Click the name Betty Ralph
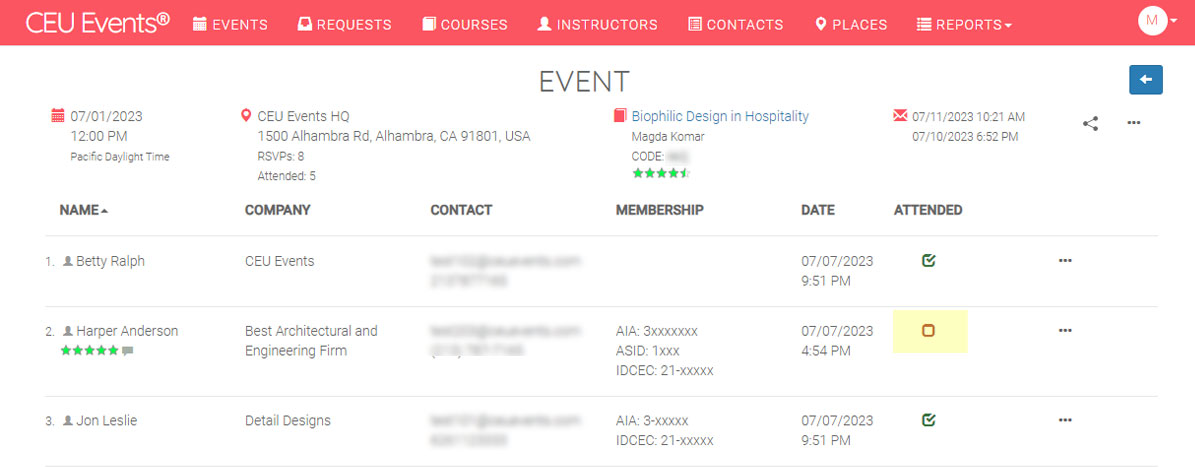The height and width of the screenshot is (467, 1195). 111,261
